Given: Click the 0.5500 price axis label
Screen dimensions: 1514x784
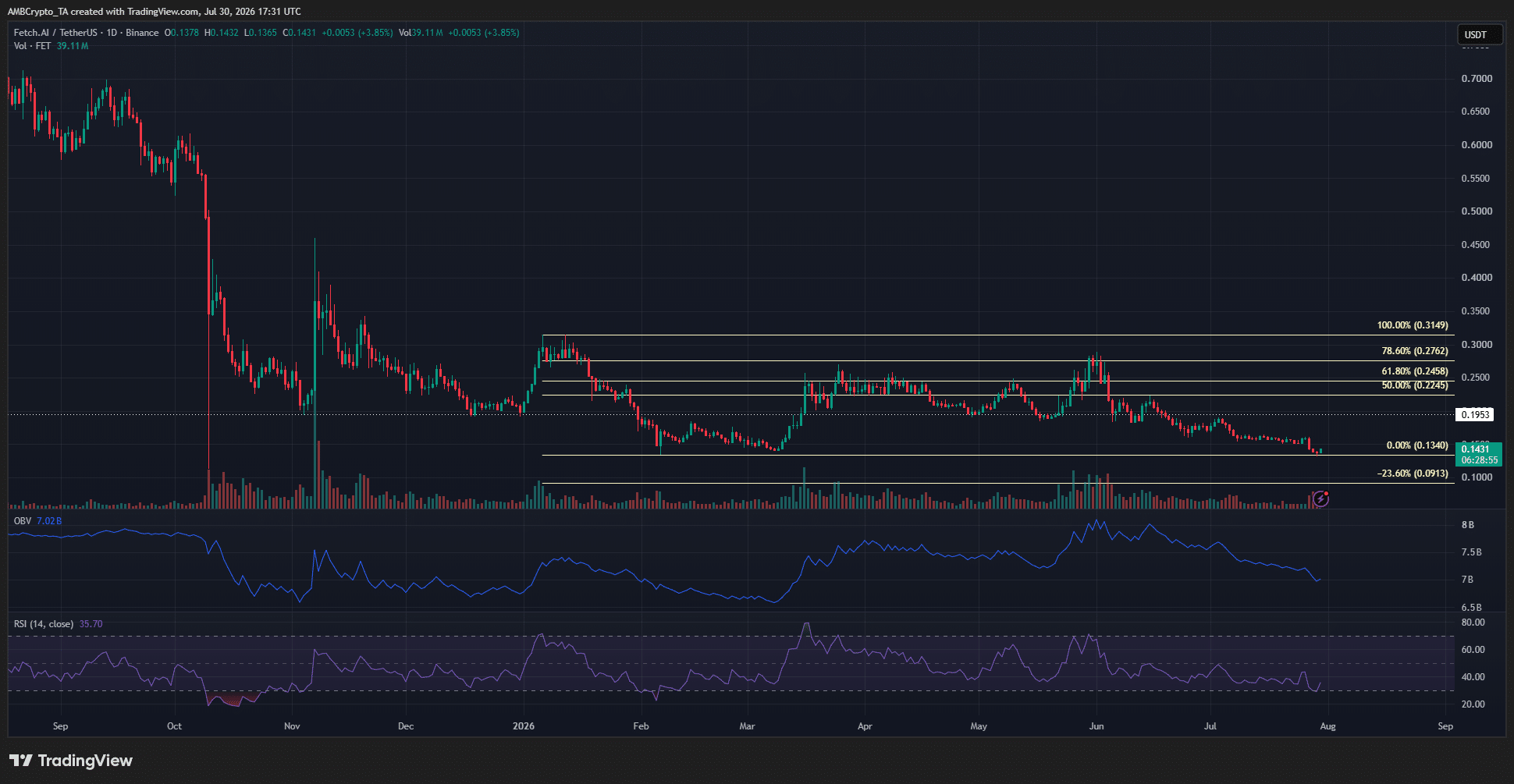Looking at the screenshot, I should (1476, 179).
